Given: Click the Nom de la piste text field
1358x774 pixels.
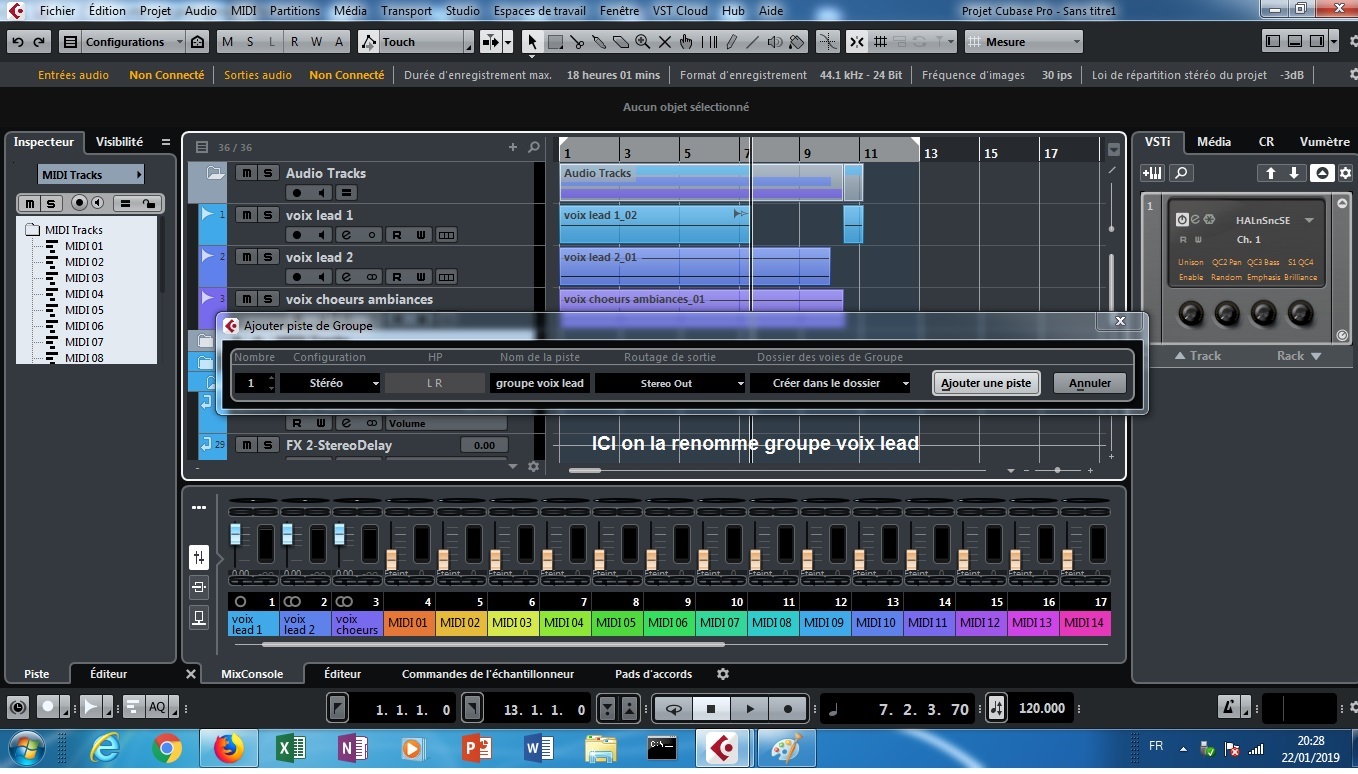Looking at the screenshot, I should point(540,383).
